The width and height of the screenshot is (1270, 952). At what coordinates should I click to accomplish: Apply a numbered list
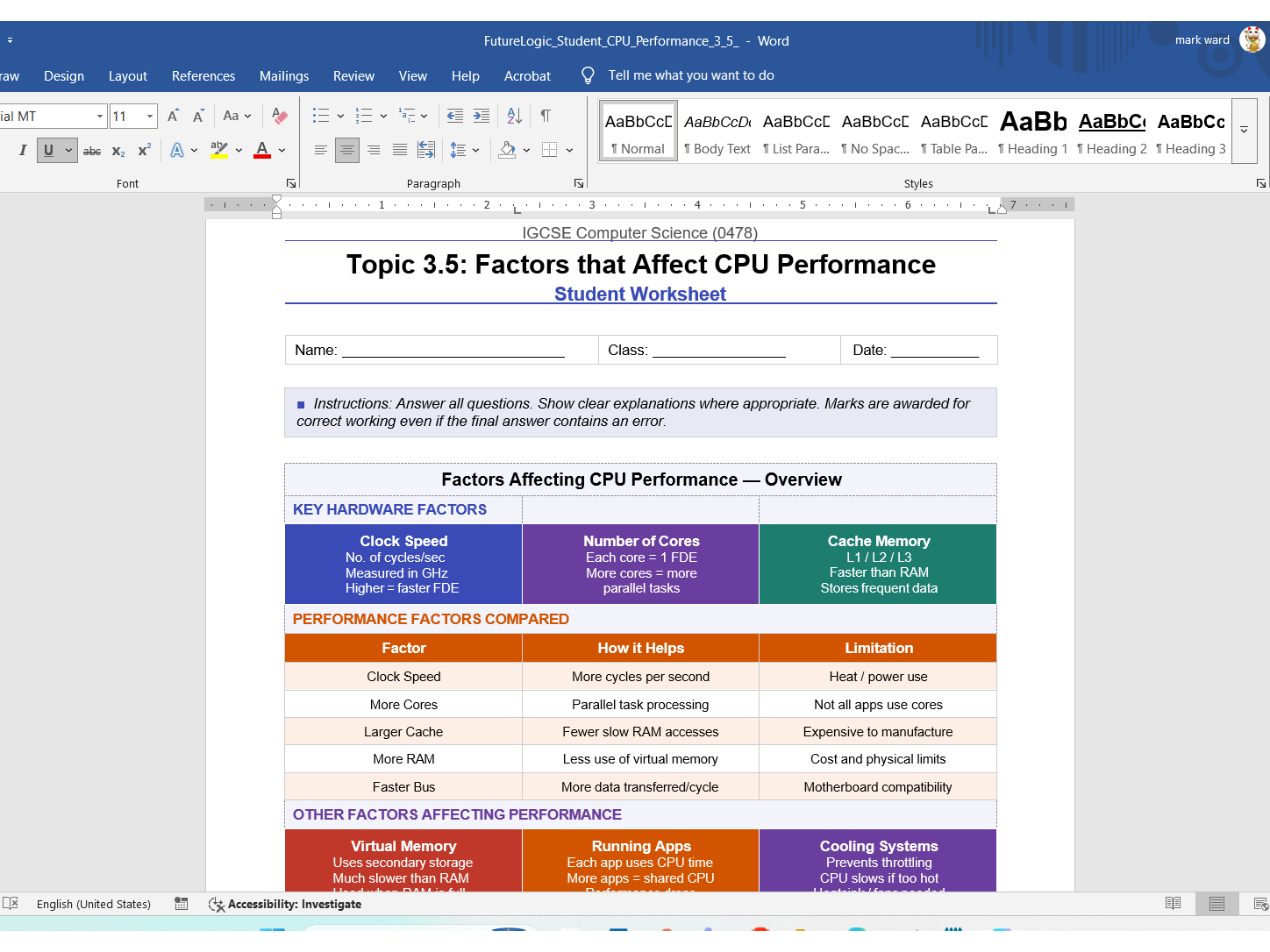click(x=364, y=116)
